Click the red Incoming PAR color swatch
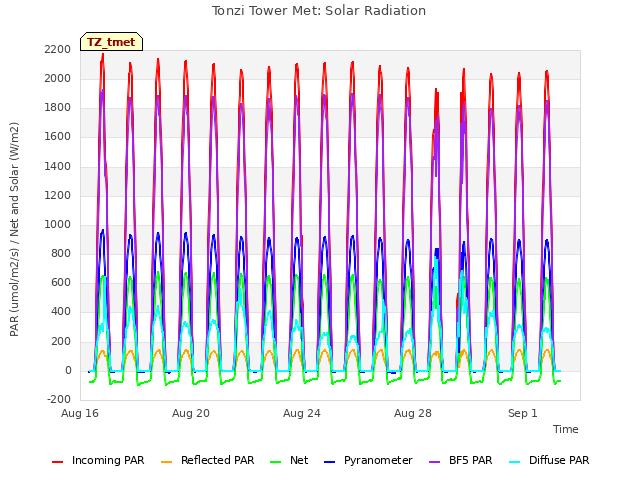 58,462
